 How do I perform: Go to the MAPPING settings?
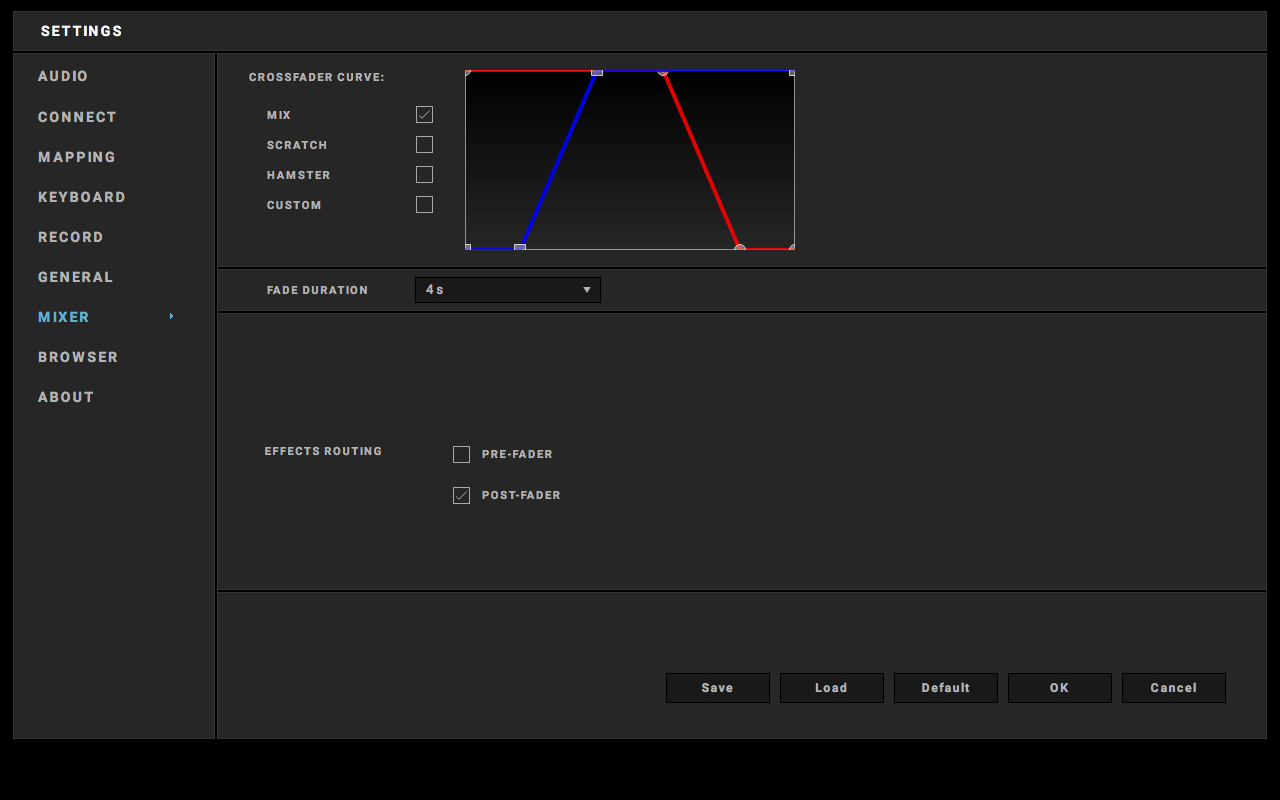[76, 156]
